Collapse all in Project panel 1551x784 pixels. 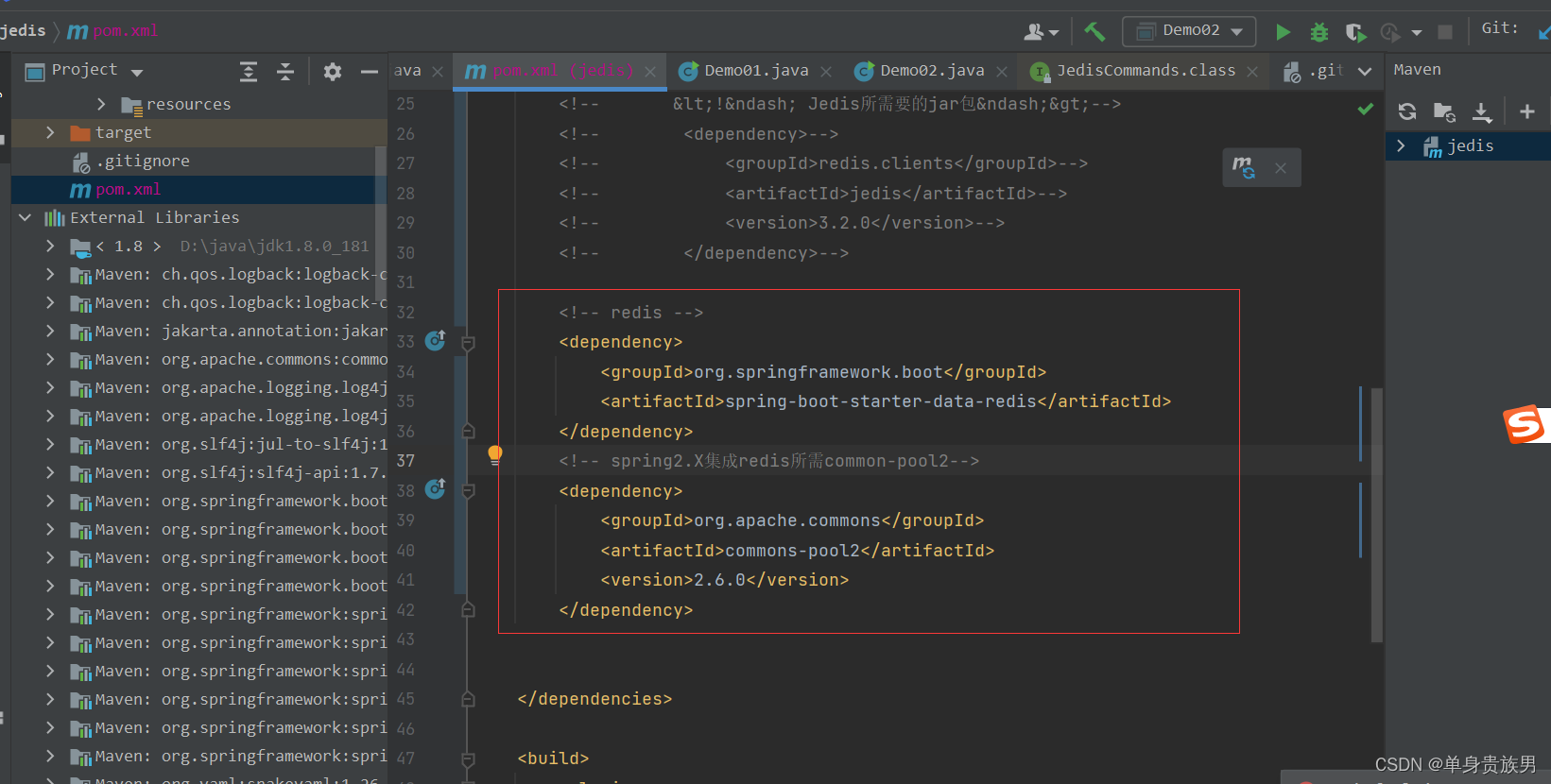[285, 71]
